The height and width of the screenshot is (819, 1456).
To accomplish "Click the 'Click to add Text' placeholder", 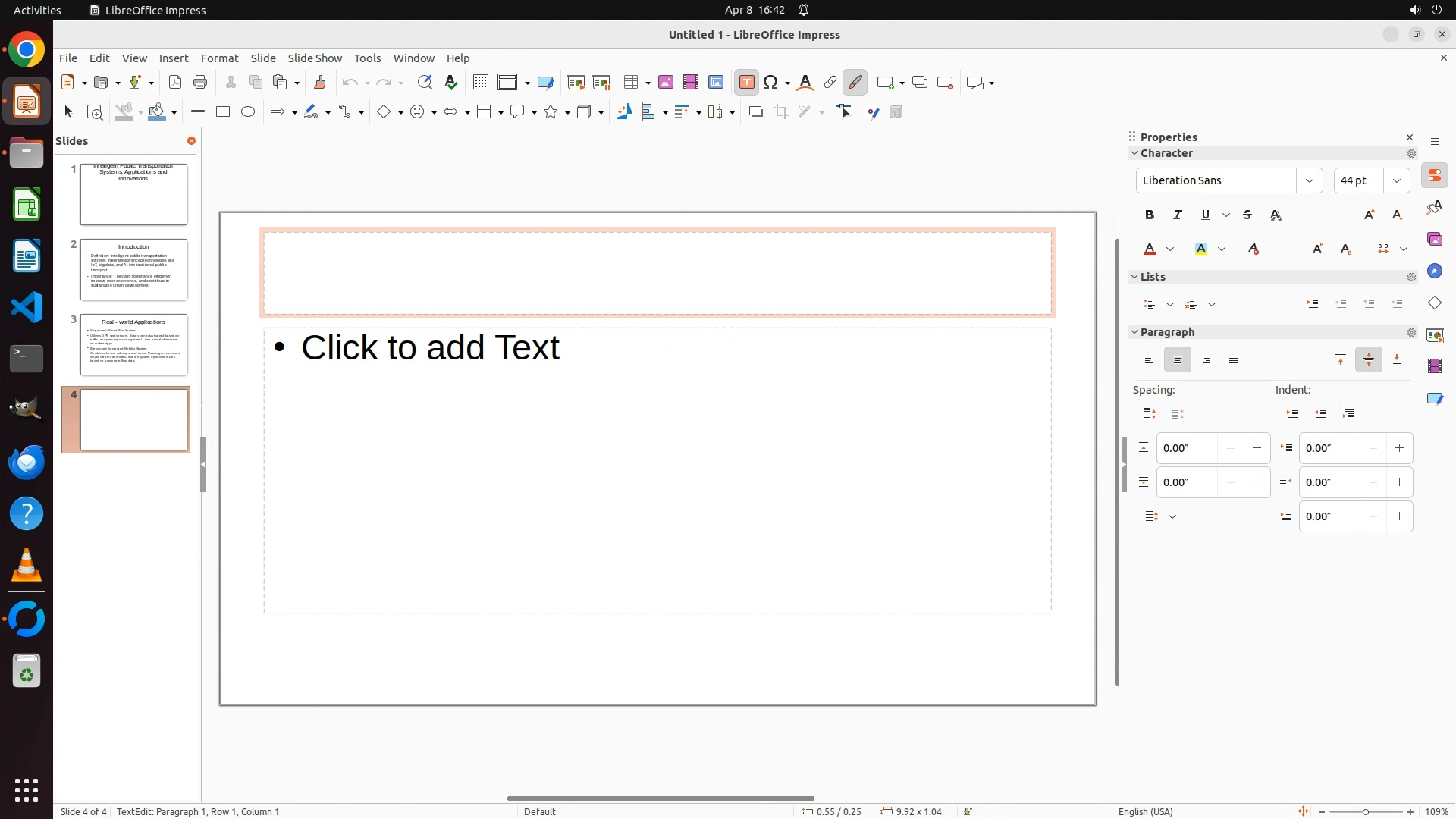I will [430, 348].
